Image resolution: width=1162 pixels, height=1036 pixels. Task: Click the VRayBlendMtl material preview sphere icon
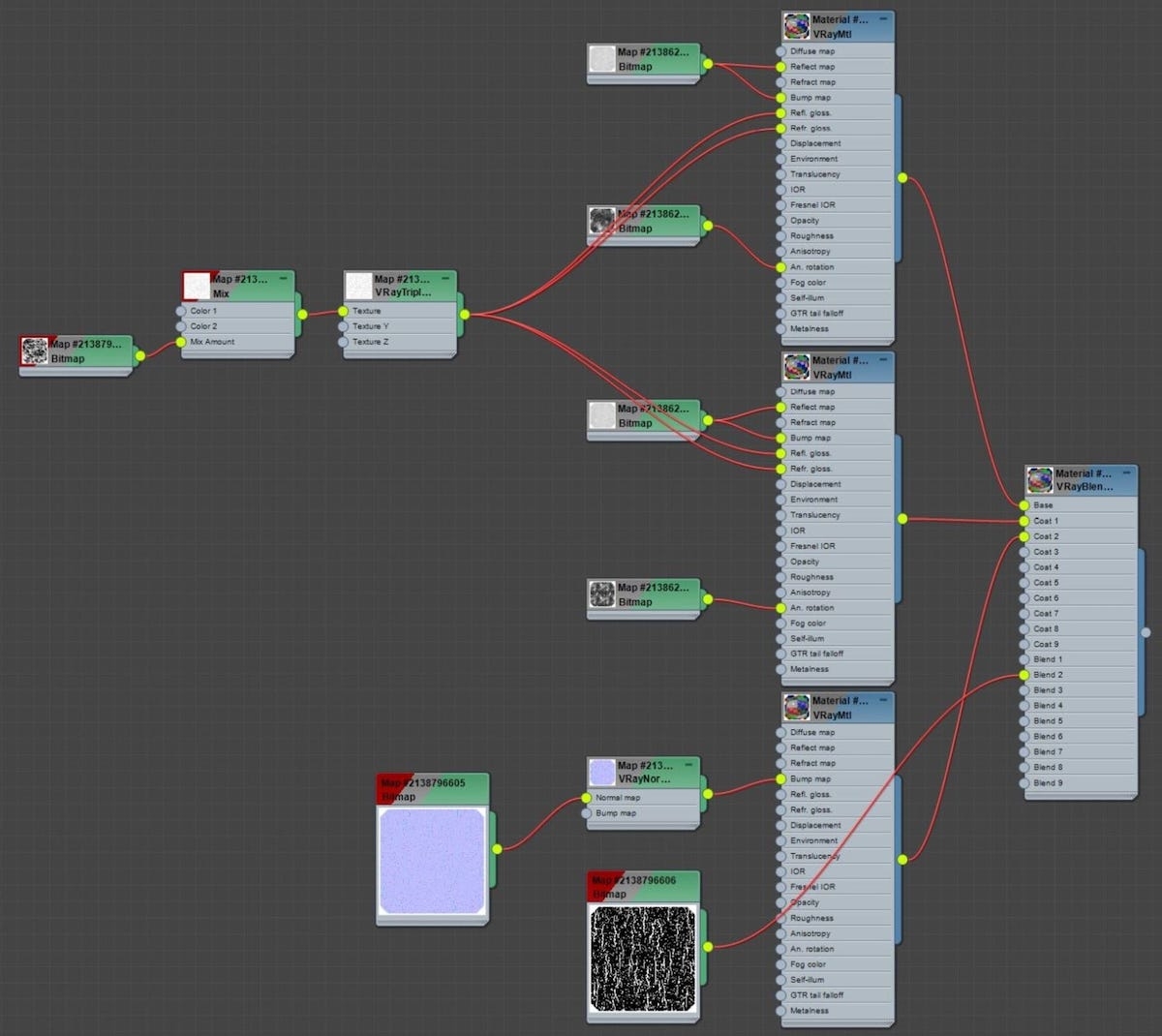tap(1039, 475)
